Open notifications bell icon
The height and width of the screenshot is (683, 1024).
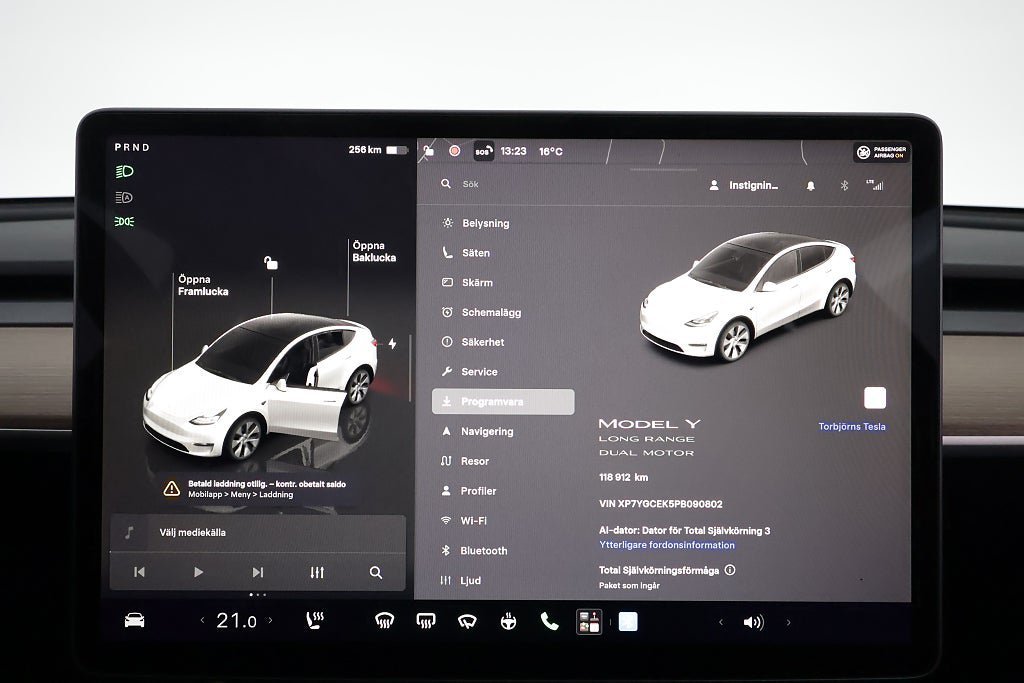pos(810,186)
